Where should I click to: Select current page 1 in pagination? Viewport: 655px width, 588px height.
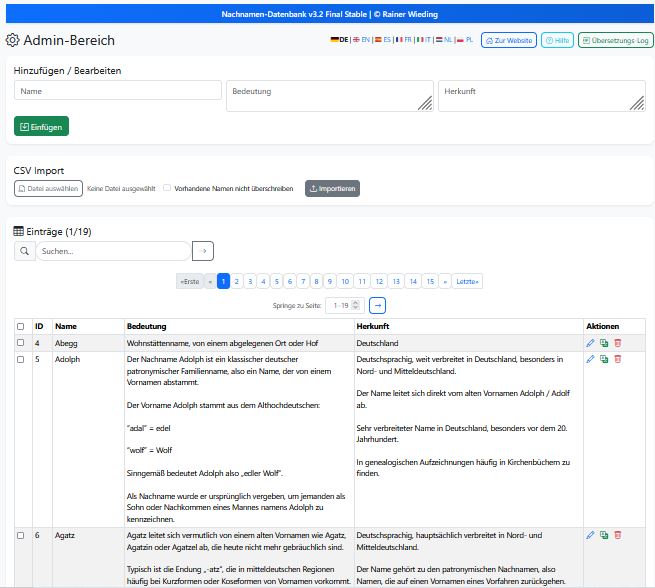223,281
